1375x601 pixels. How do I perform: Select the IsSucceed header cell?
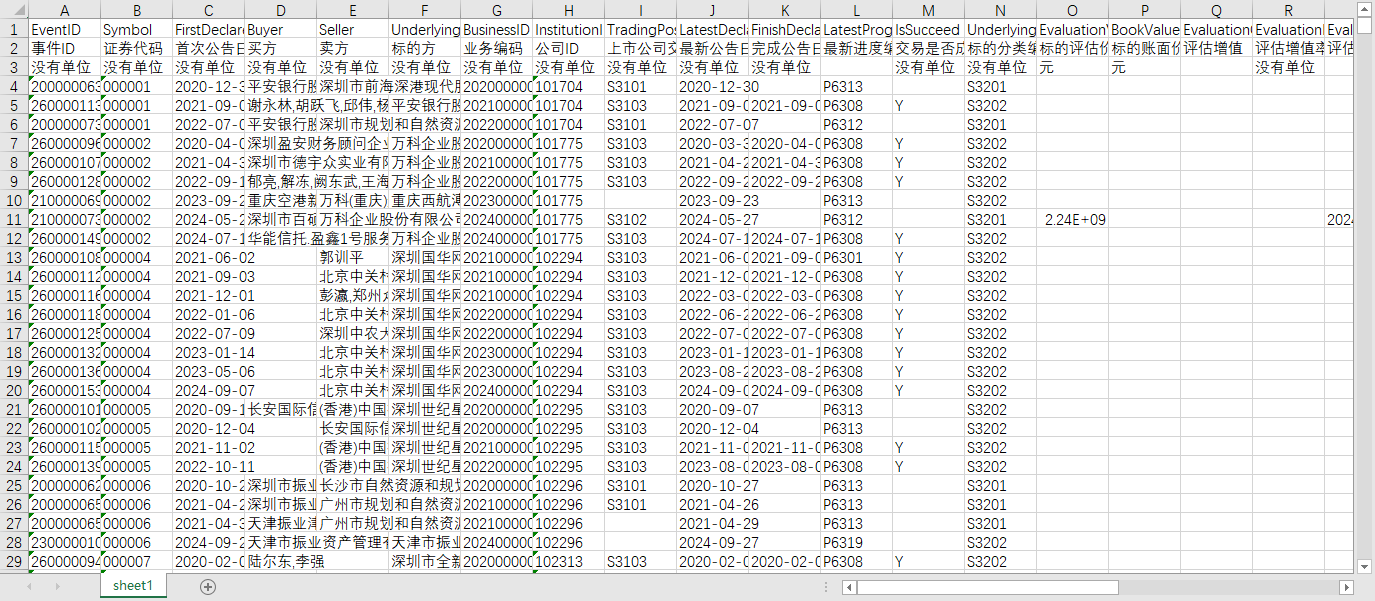(928, 30)
